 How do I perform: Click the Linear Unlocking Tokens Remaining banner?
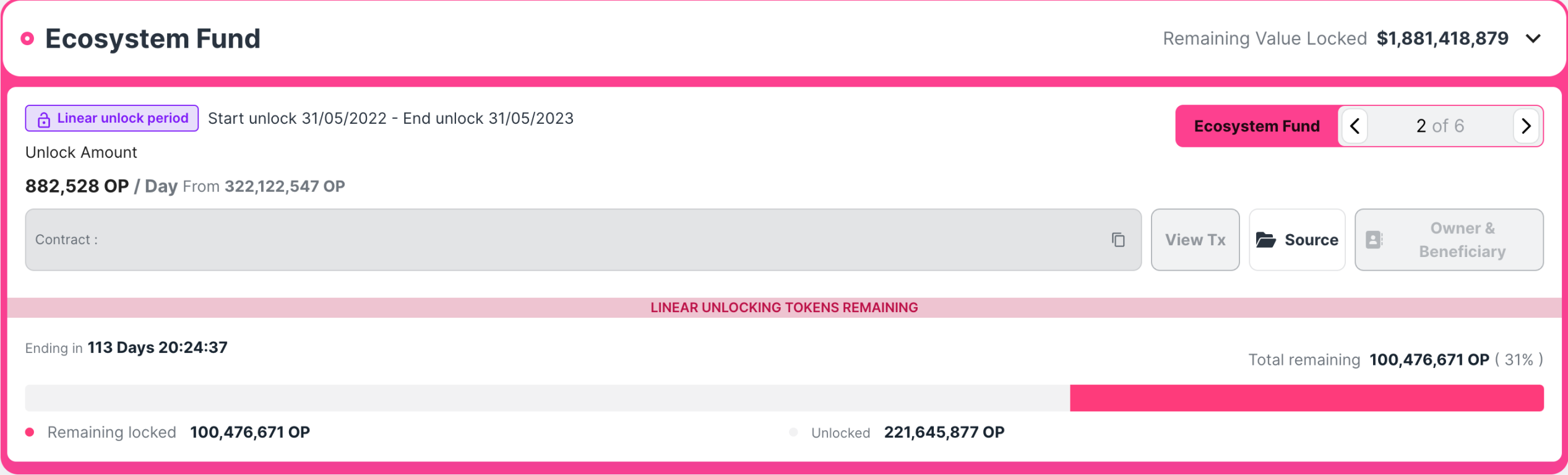coord(784,308)
